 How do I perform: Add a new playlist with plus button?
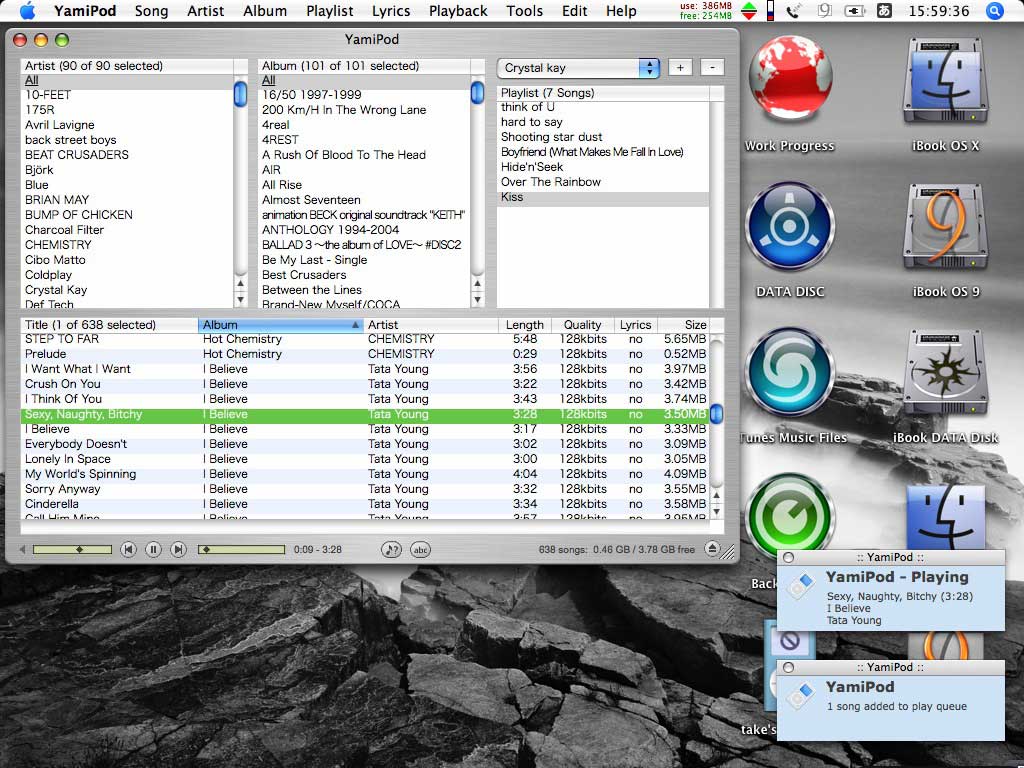680,68
